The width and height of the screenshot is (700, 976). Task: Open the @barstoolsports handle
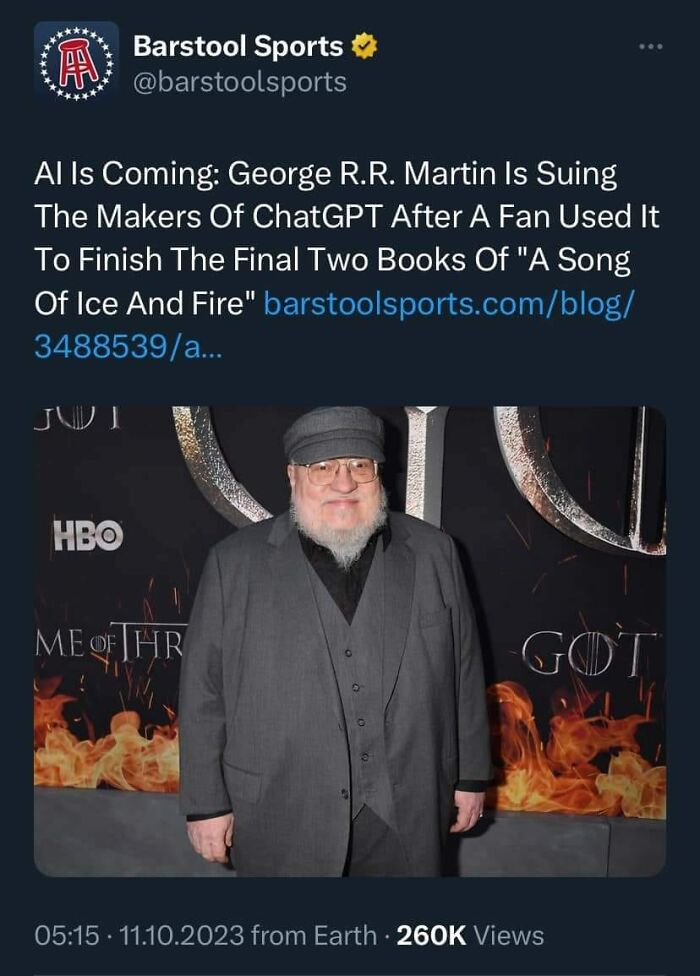point(240,82)
